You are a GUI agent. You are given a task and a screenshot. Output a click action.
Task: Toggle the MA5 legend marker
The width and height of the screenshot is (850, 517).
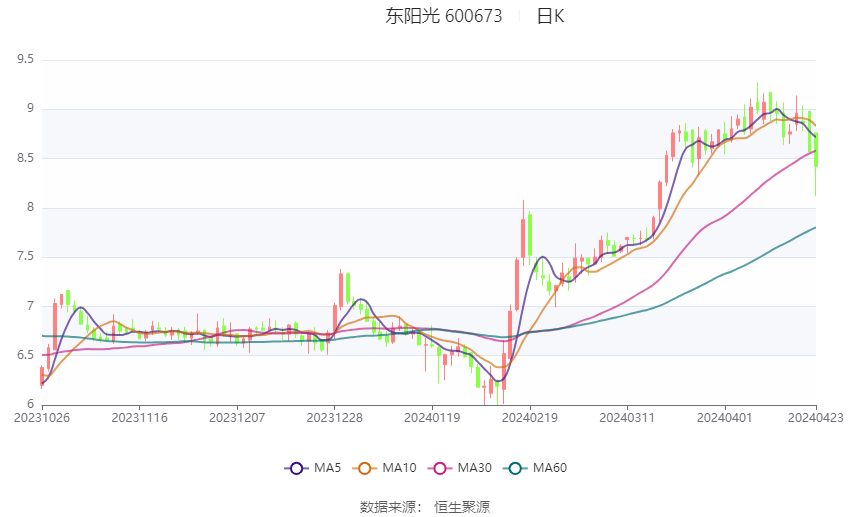tap(296, 468)
